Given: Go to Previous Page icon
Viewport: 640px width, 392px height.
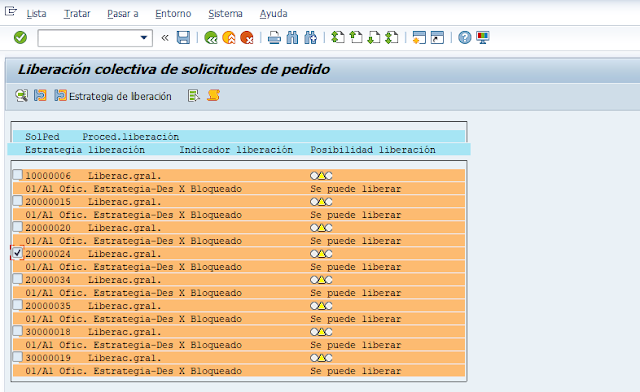Looking at the screenshot, I should click(356, 38).
